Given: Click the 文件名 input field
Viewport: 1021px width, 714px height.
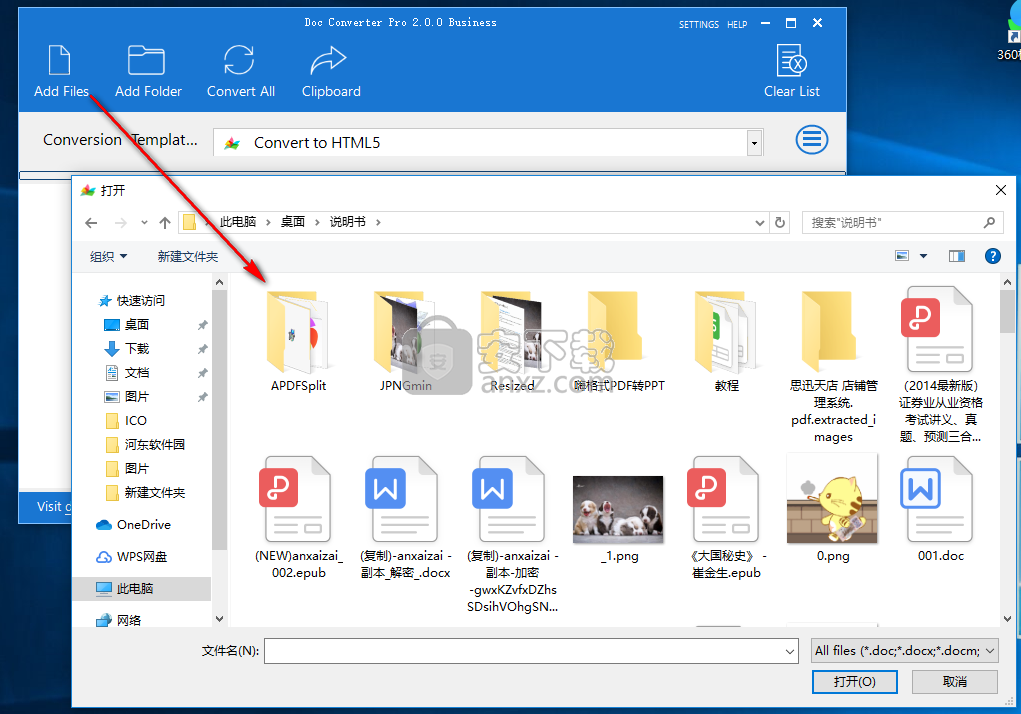Looking at the screenshot, I should pyautogui.click(x=530, y=651).
